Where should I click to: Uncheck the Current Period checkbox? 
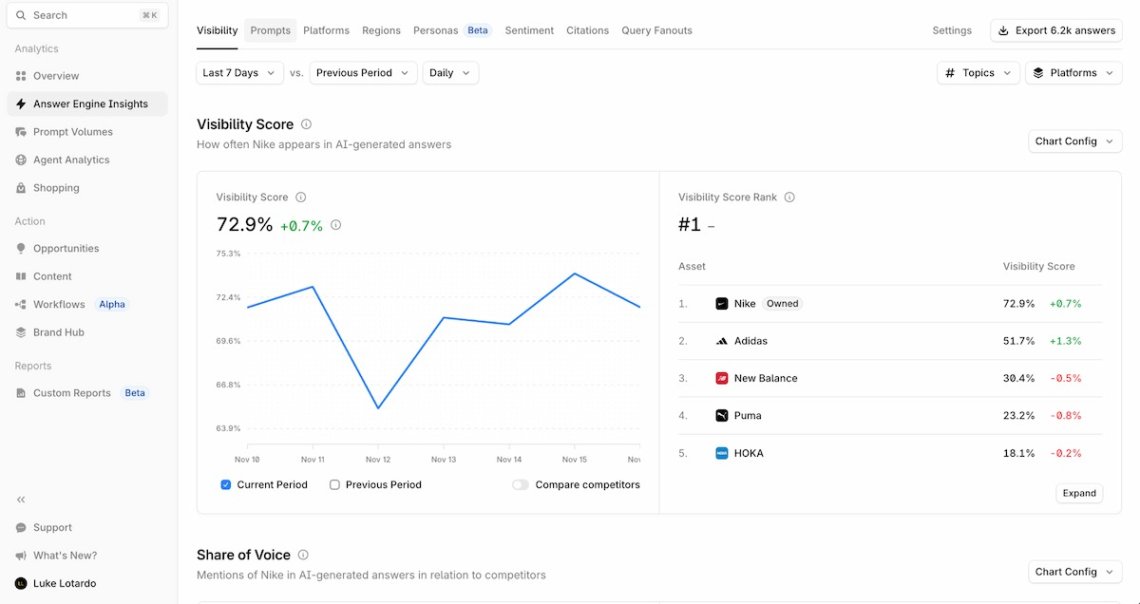pyautogui.click(x=225, y=485)
